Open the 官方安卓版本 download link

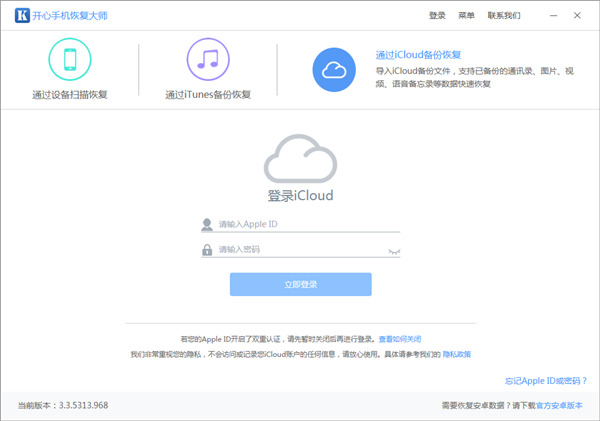[x=559, y=406]
